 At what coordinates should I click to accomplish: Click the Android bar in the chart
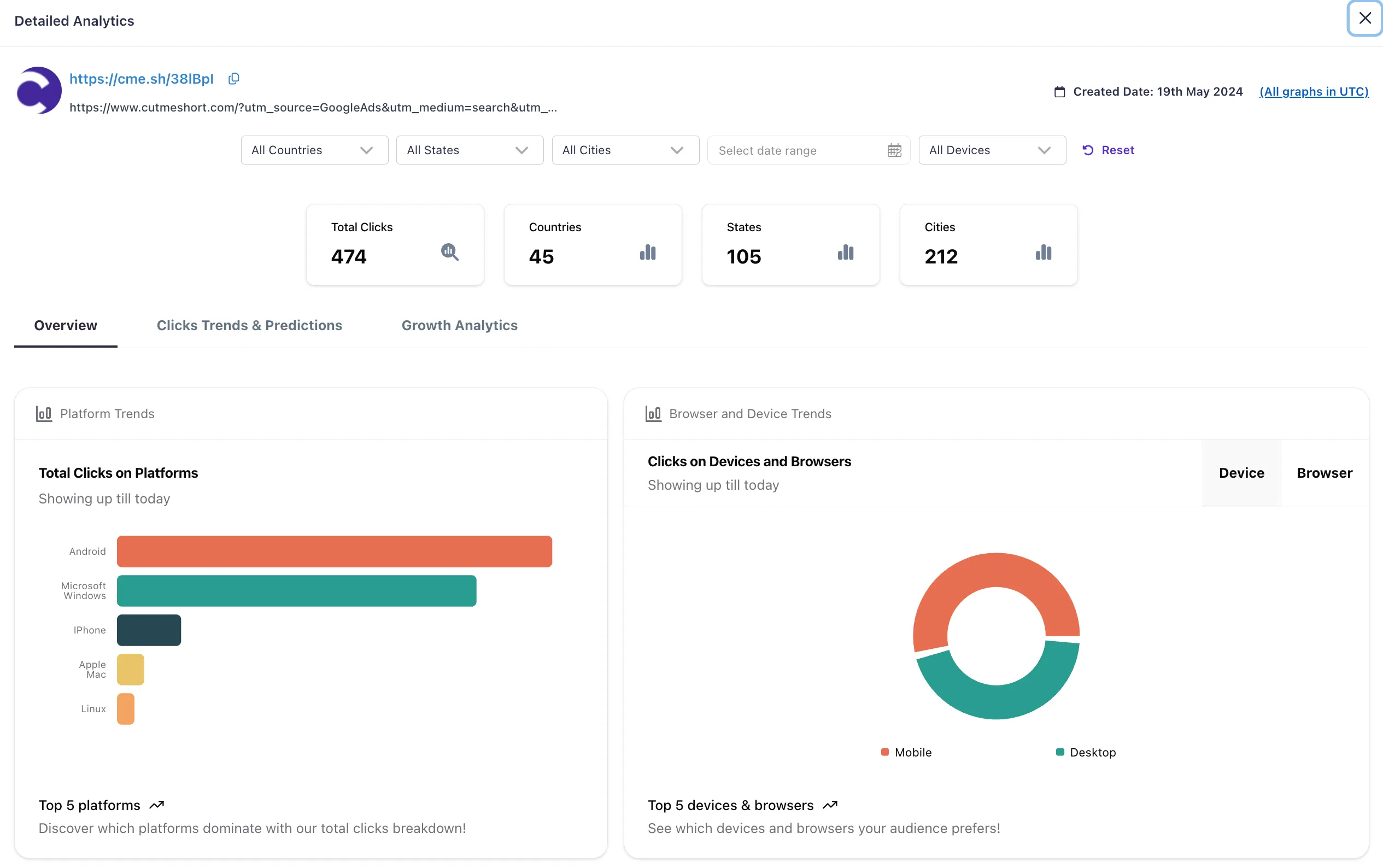(x=334, y=551)
